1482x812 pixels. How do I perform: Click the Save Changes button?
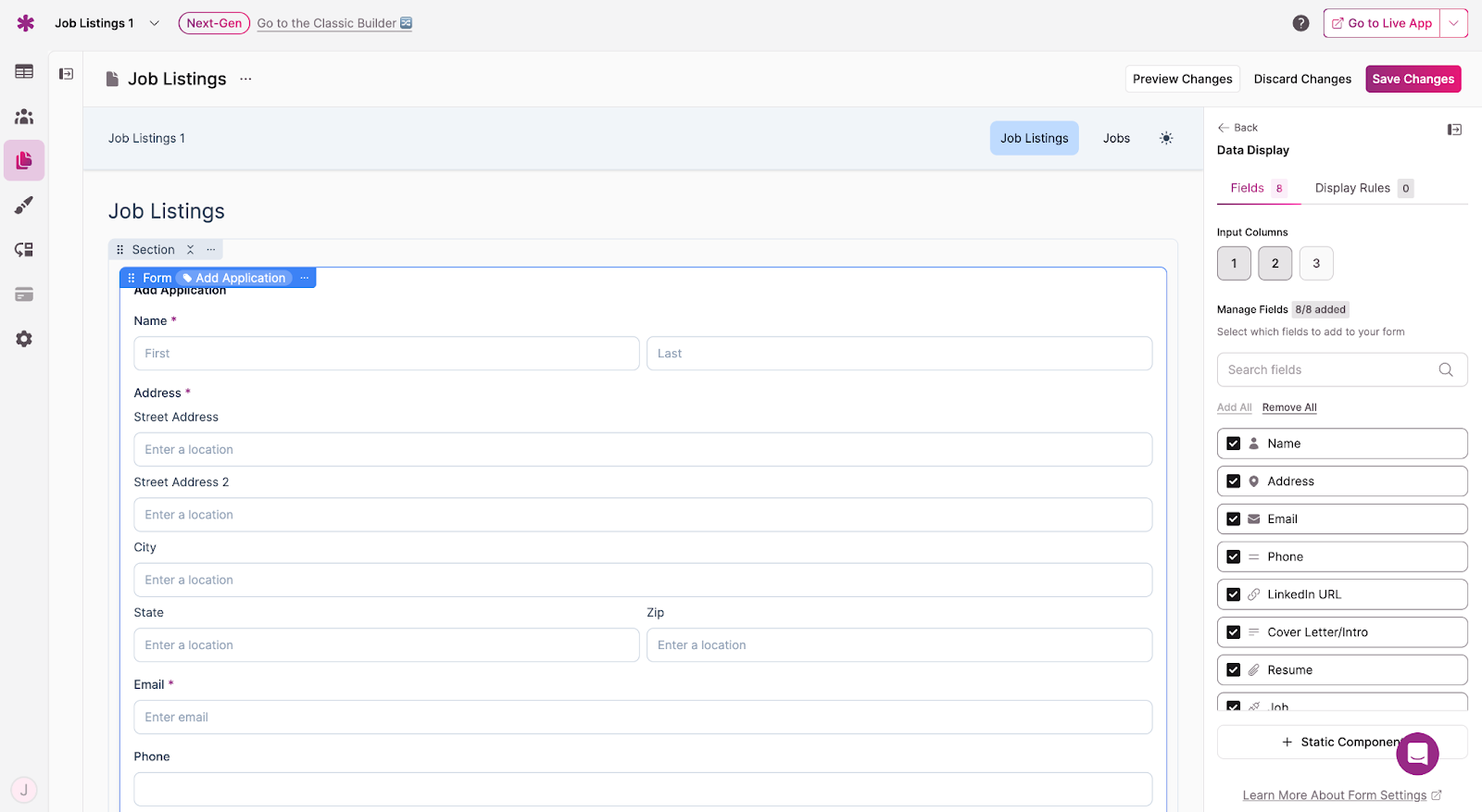(x=1413, y=79)
